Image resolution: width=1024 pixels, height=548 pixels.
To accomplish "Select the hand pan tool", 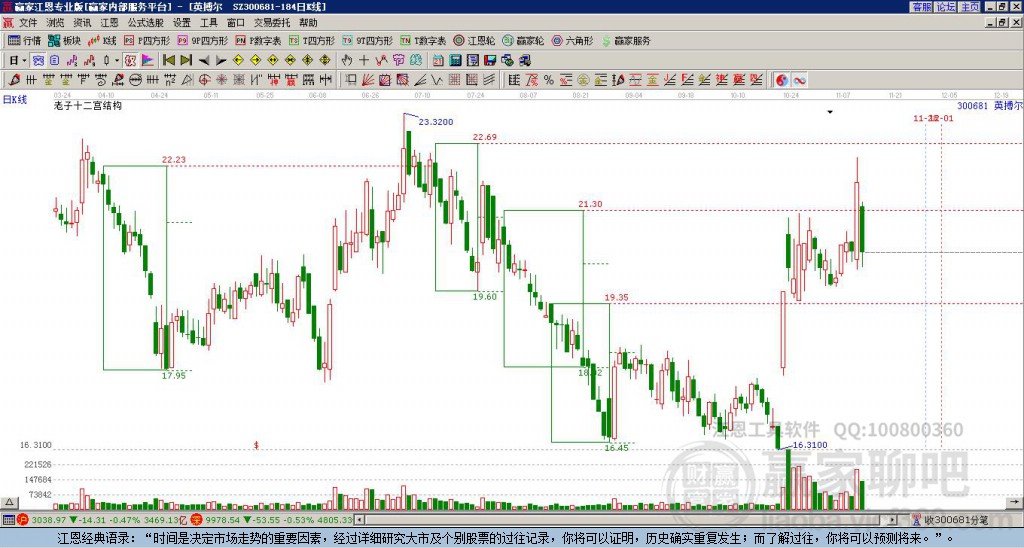I will 347,61.
